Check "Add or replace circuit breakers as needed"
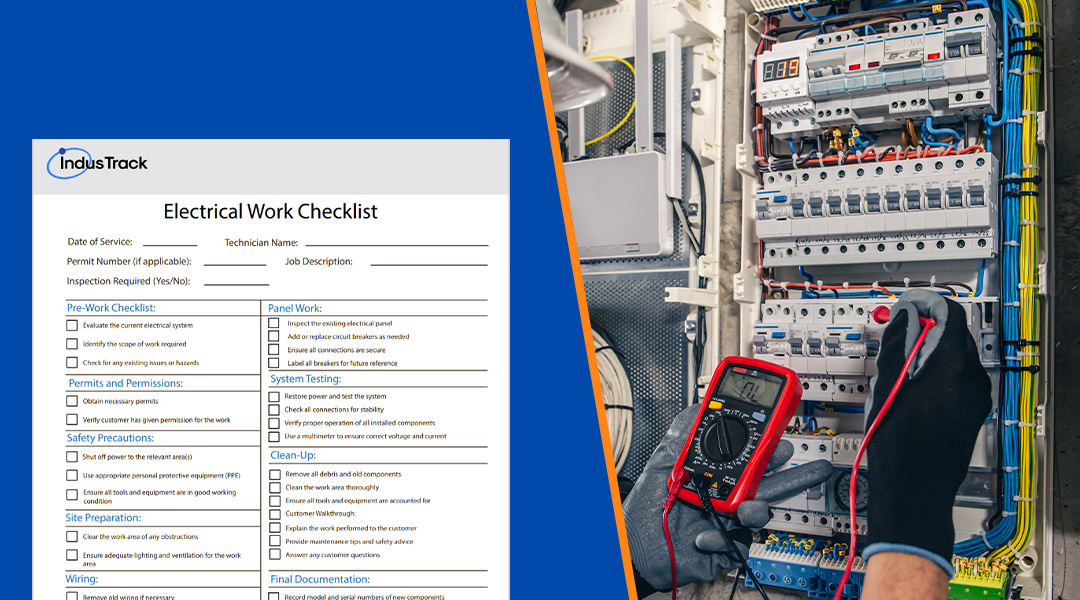 [274, 336]
